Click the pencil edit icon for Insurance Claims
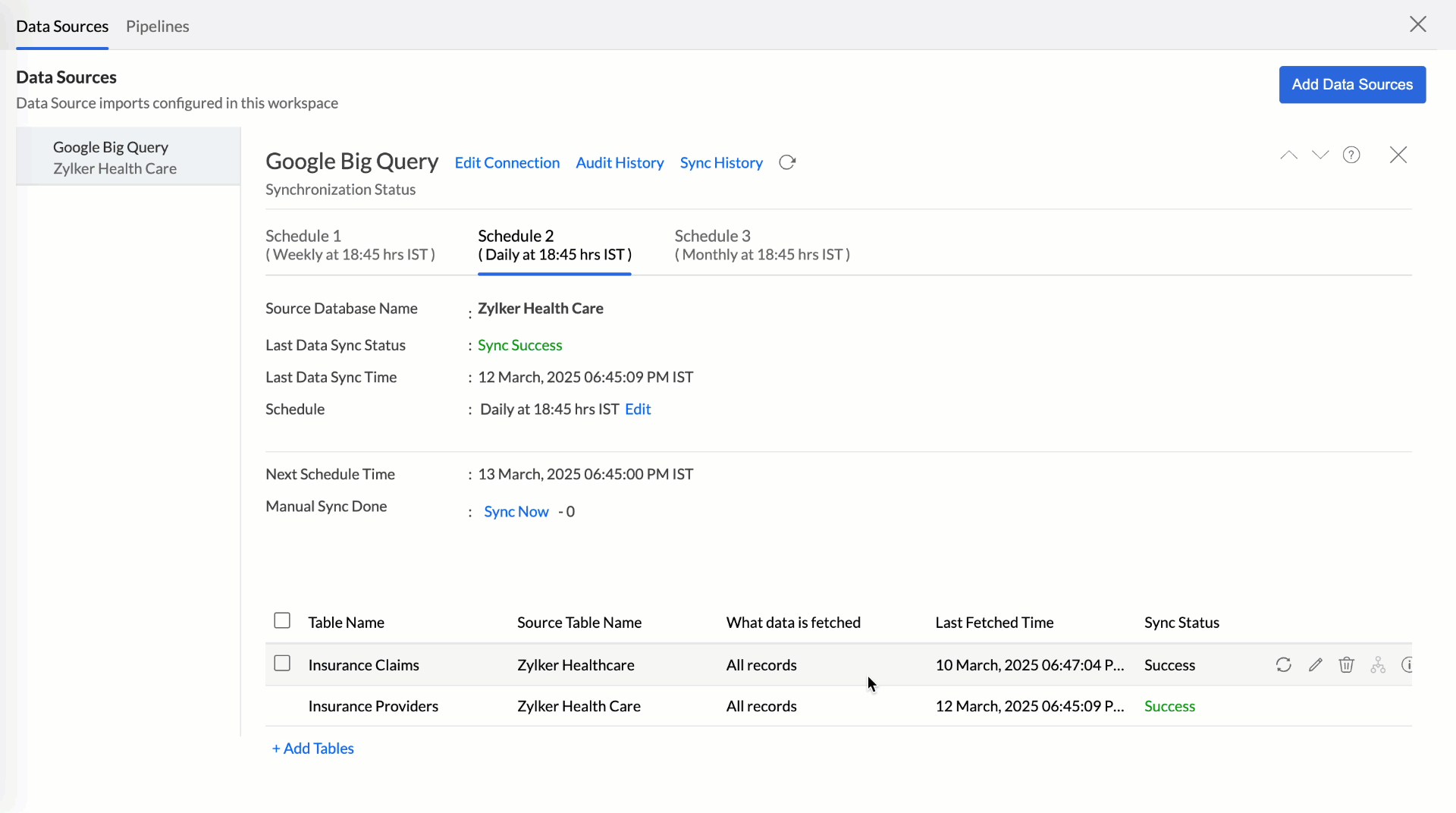 1315,665
